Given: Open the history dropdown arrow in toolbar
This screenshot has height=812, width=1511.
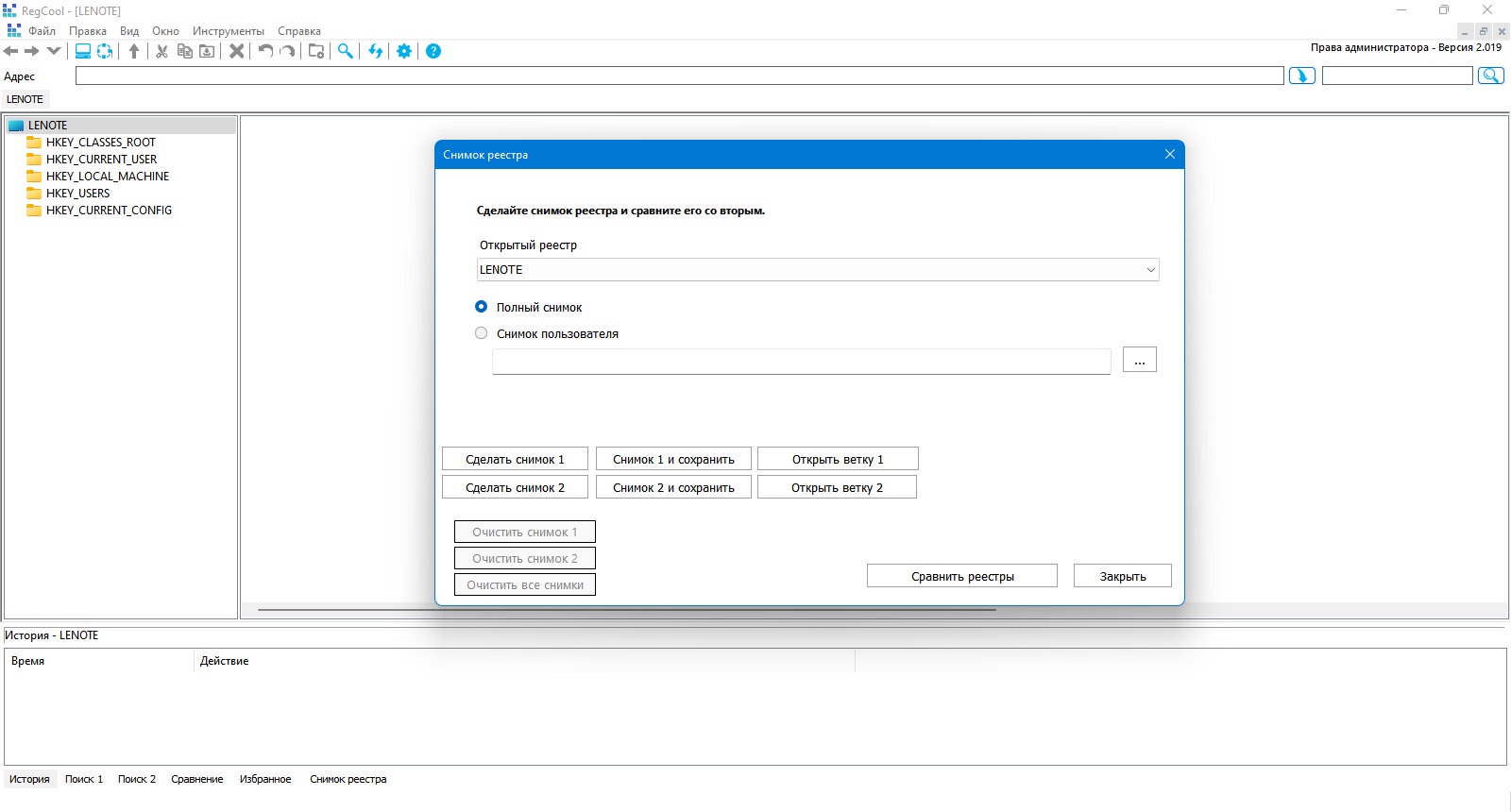Looking at the screenshot, I should coord(54,51).
